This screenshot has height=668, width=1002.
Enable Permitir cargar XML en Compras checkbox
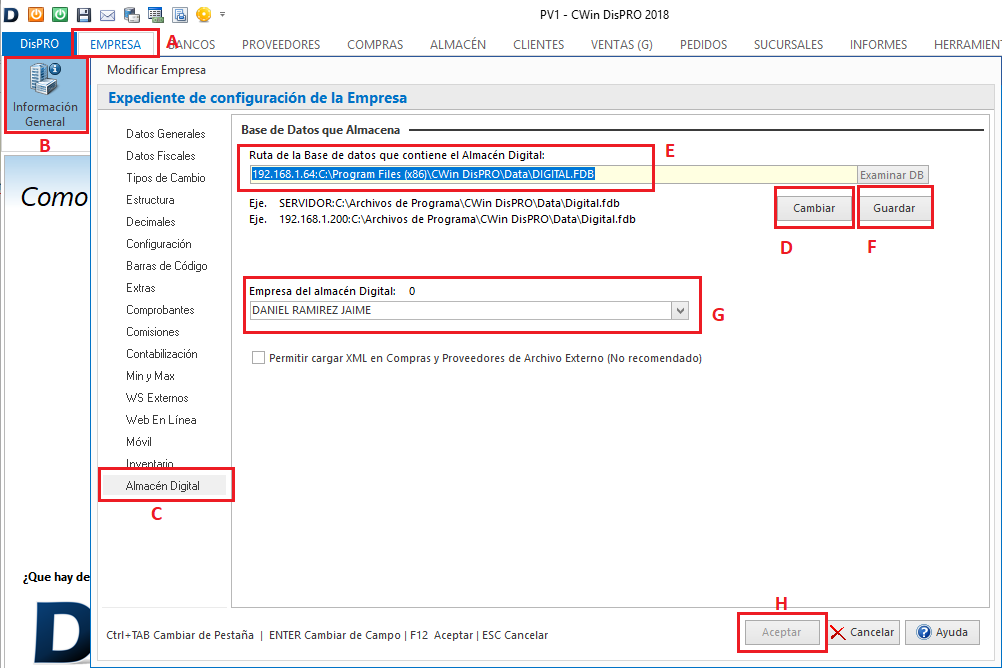[x=259, y=358]
